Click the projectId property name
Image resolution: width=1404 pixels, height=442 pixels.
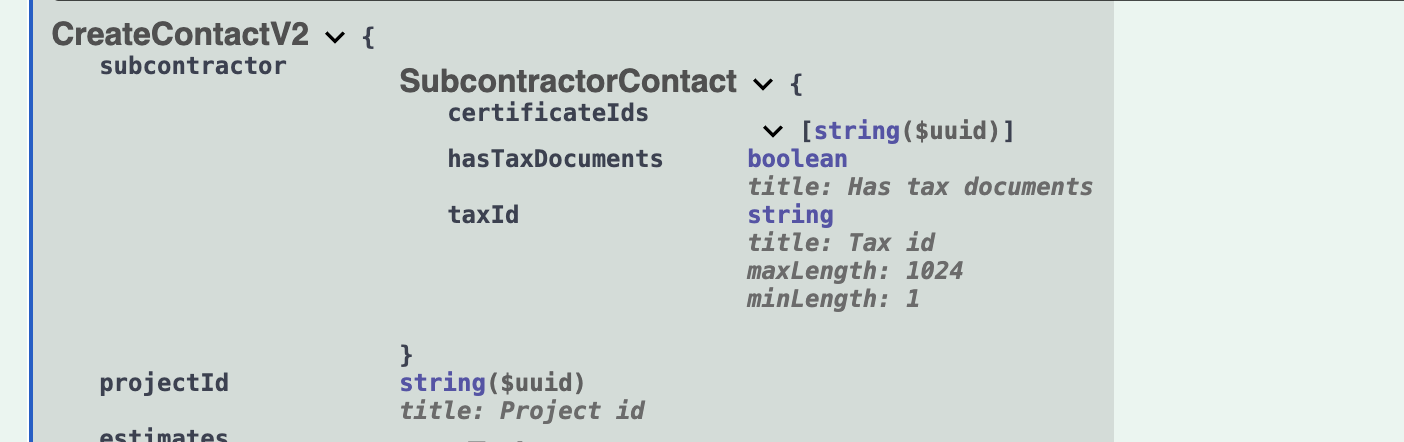pos(164,383)
